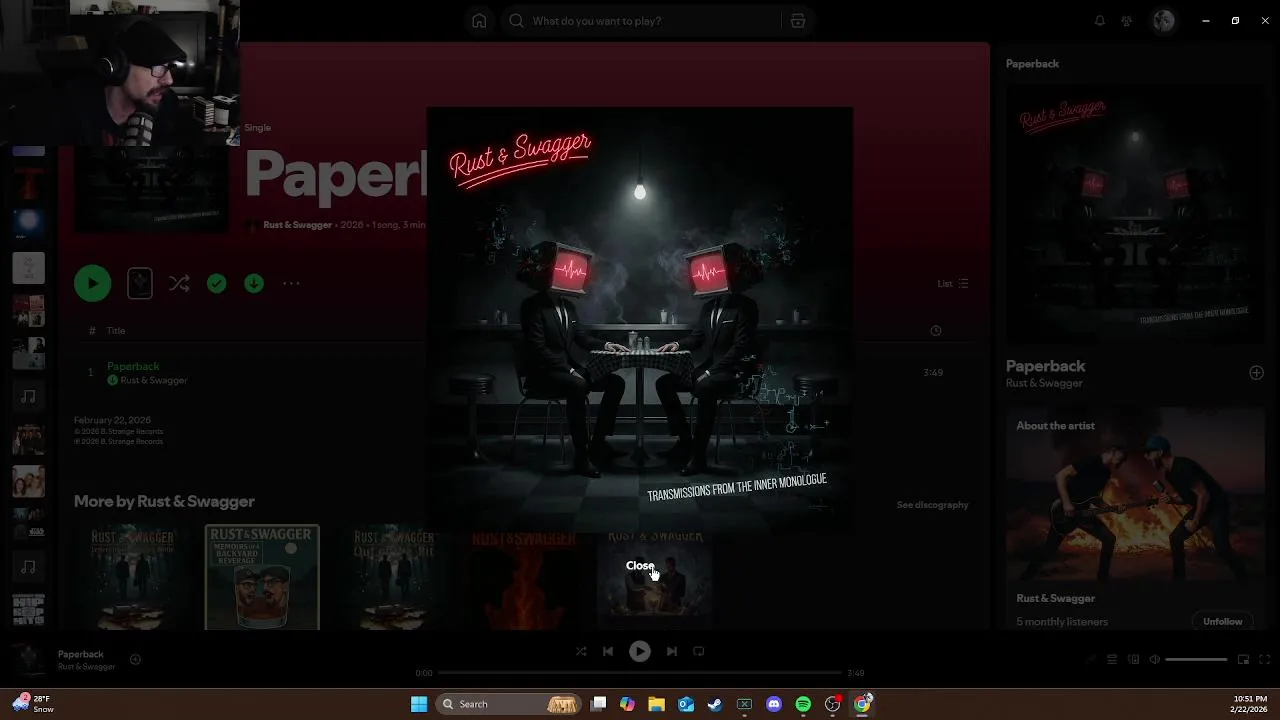Enable shuffle for the Paperback single
The height and width of the screenshot is (720, 1280).
(179, 284)
